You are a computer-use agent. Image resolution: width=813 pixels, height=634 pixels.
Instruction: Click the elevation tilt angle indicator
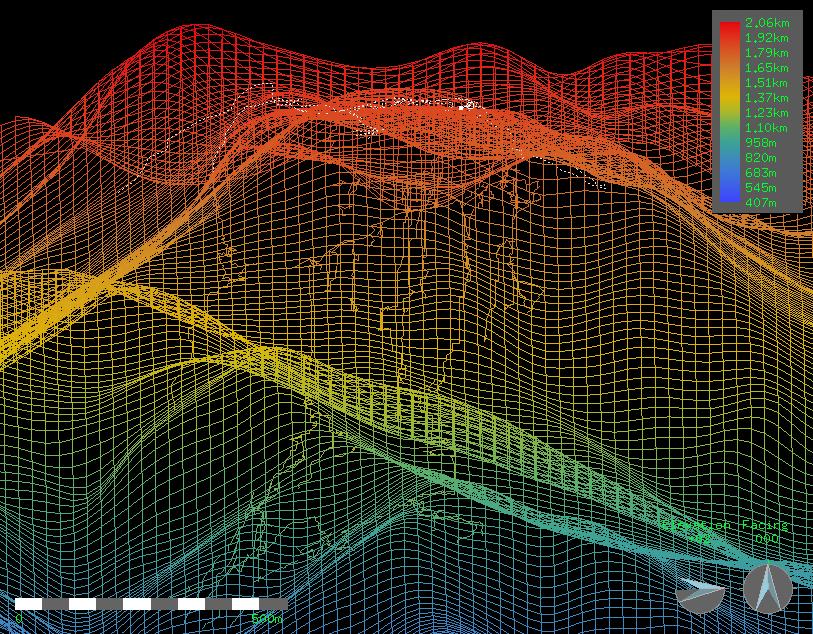point(700,593)
